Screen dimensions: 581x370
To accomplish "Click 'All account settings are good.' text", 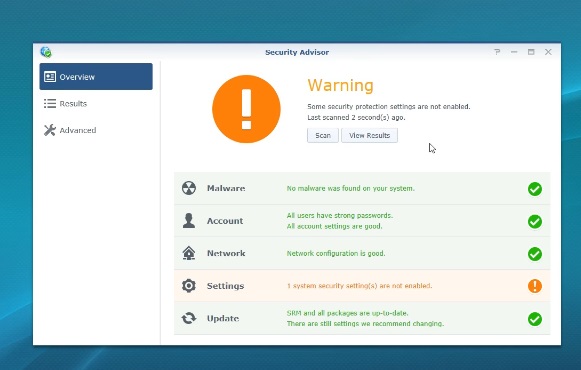I will 334,226.
